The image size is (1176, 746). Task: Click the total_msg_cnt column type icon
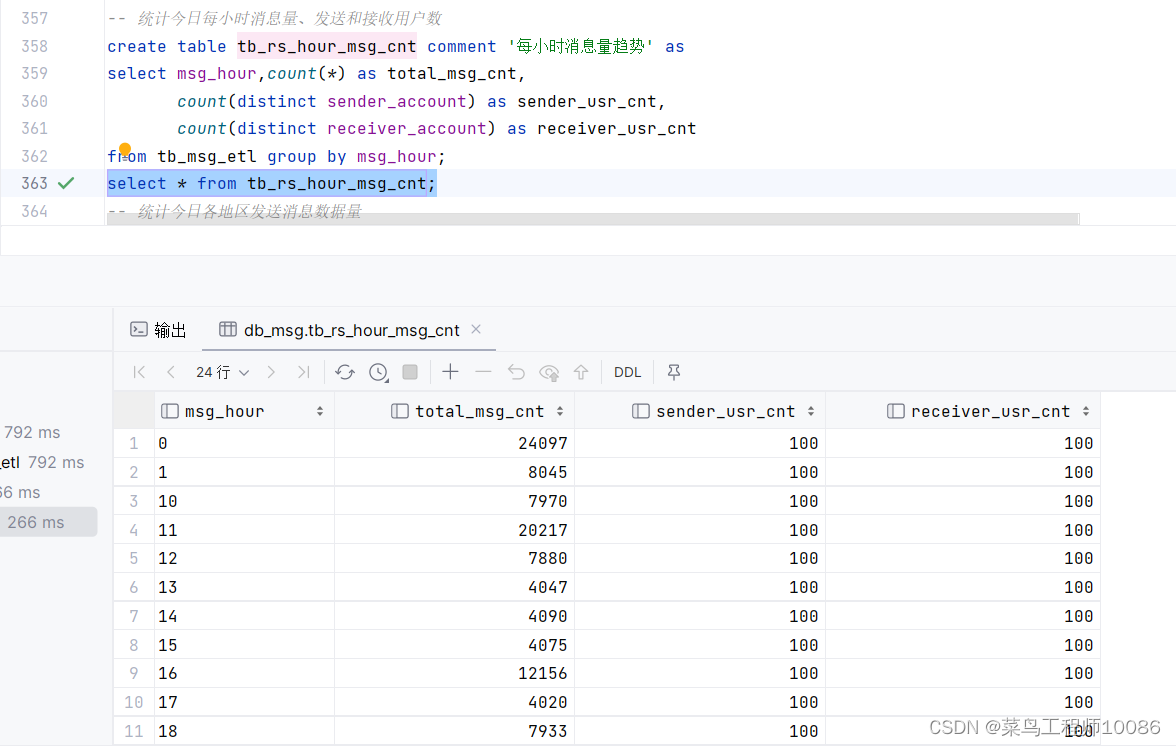400,411
